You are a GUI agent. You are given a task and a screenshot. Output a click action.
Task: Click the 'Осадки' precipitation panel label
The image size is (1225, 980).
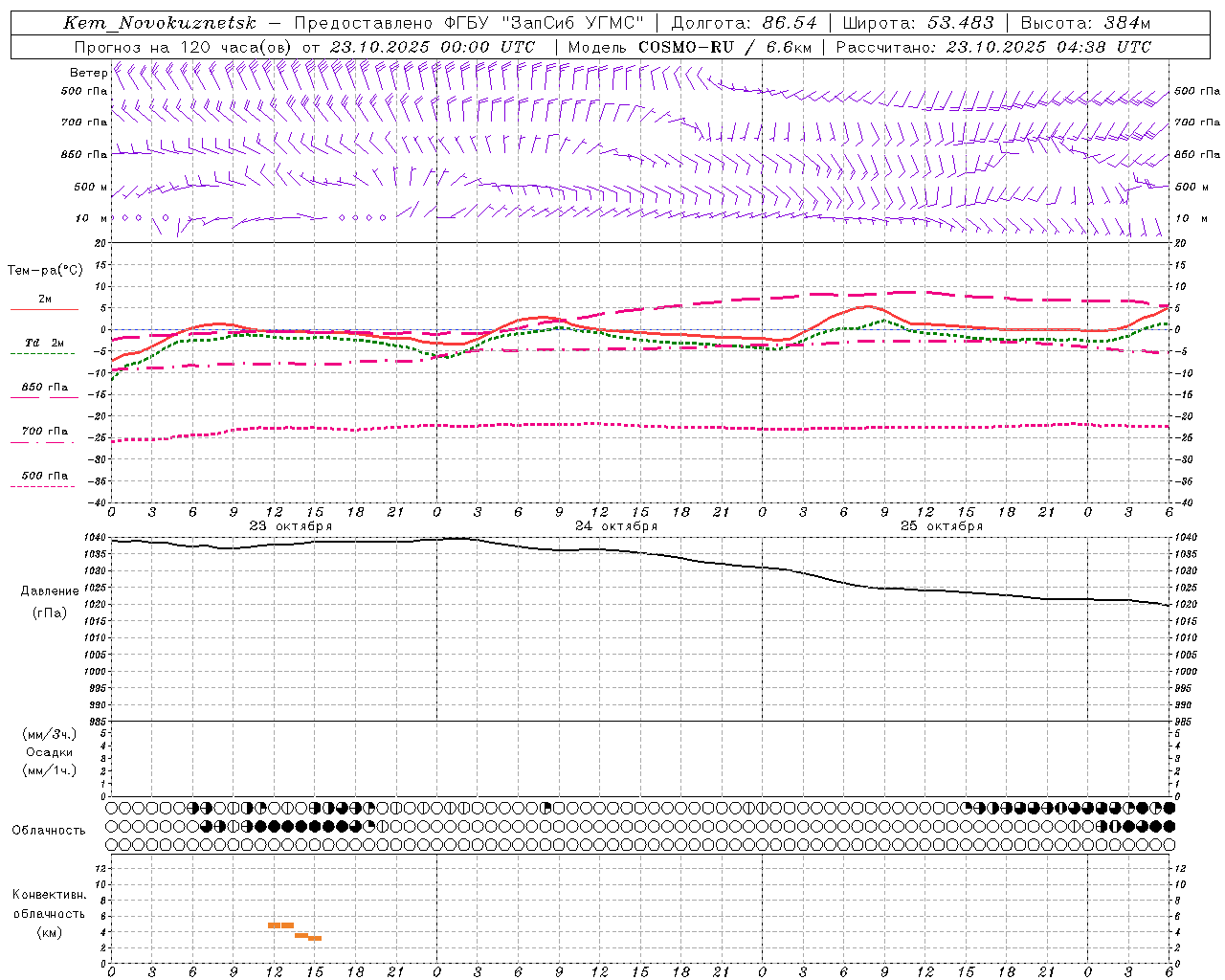click(x=50, y=752)
